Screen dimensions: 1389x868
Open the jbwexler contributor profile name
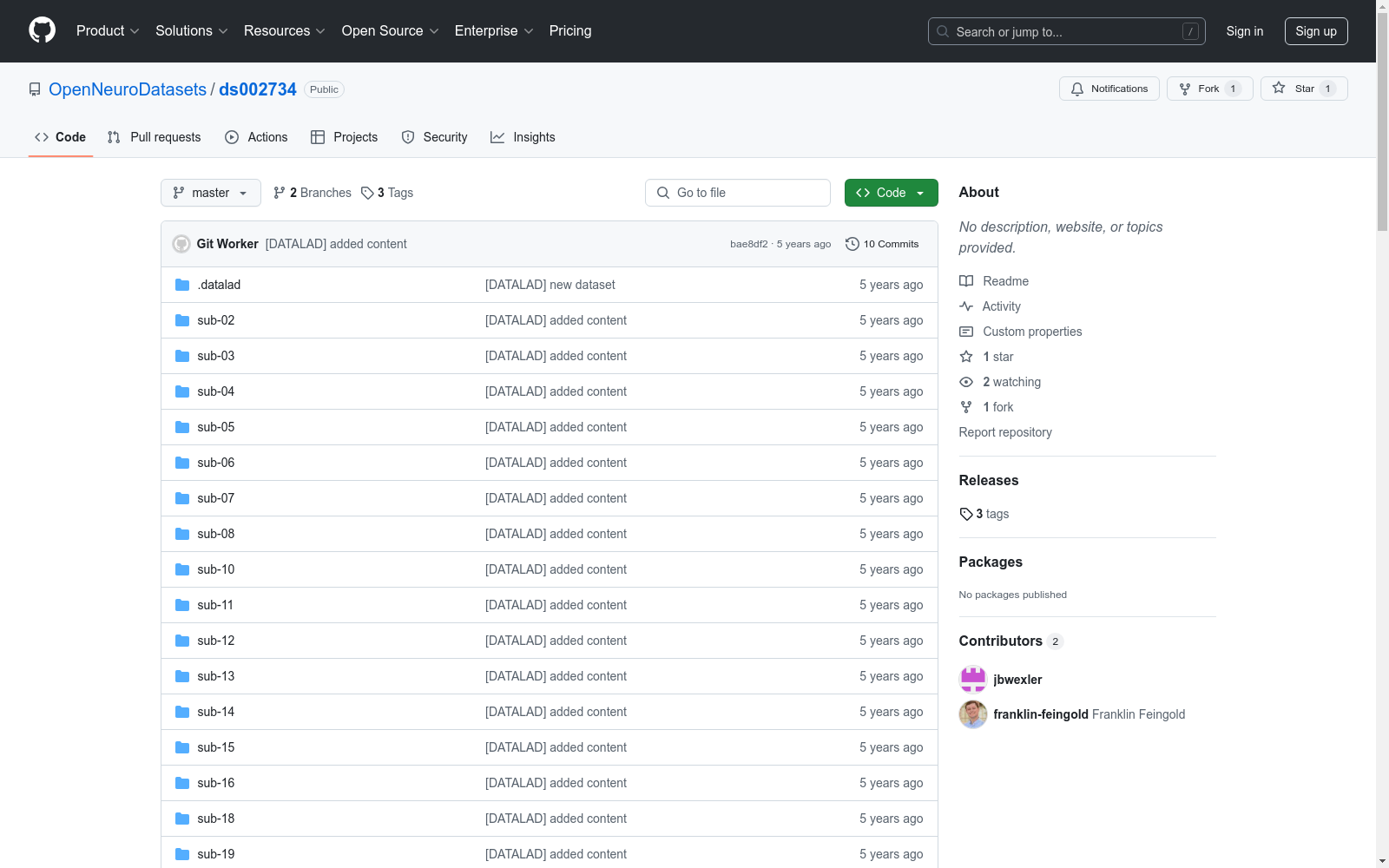1017,680
